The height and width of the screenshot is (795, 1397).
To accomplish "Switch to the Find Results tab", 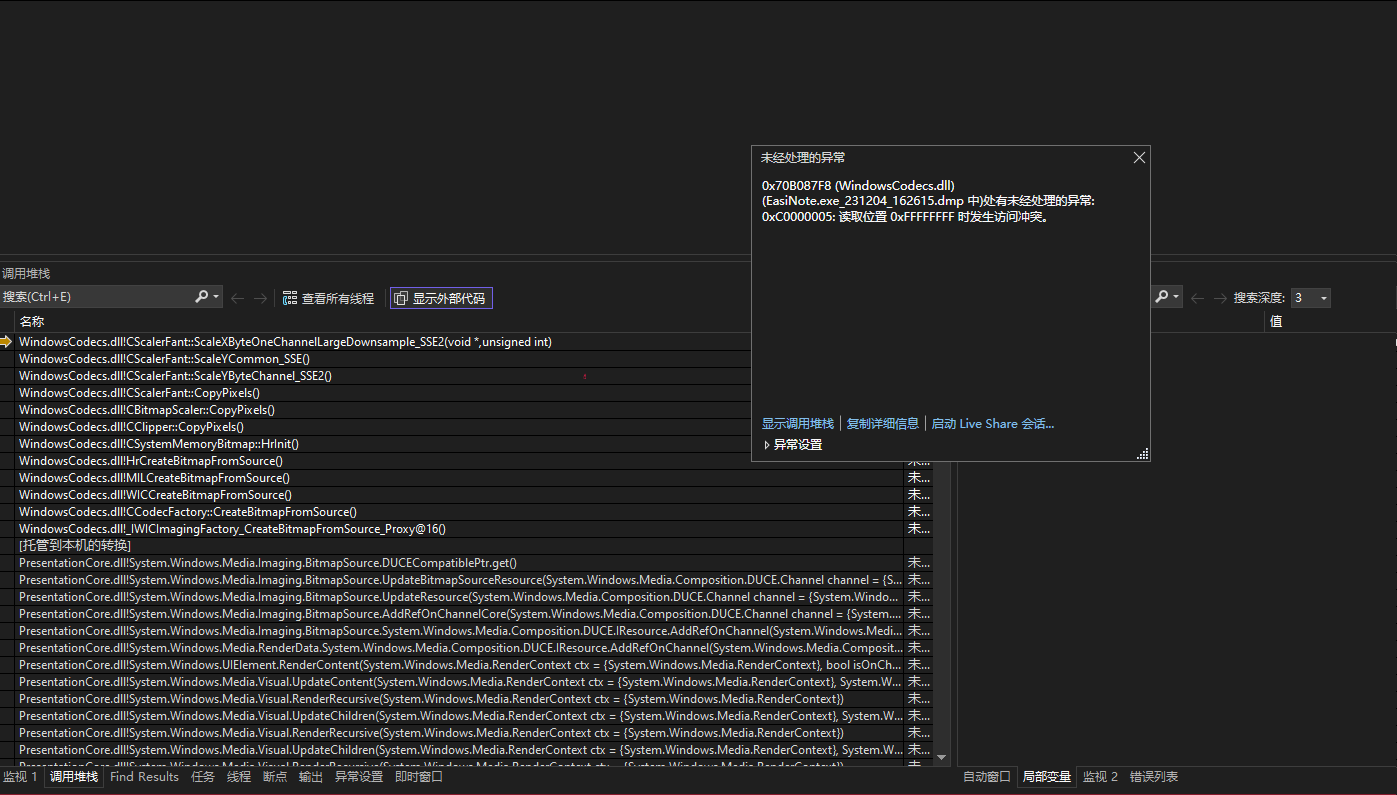I will pyautogui.click(x=144, y=777).
